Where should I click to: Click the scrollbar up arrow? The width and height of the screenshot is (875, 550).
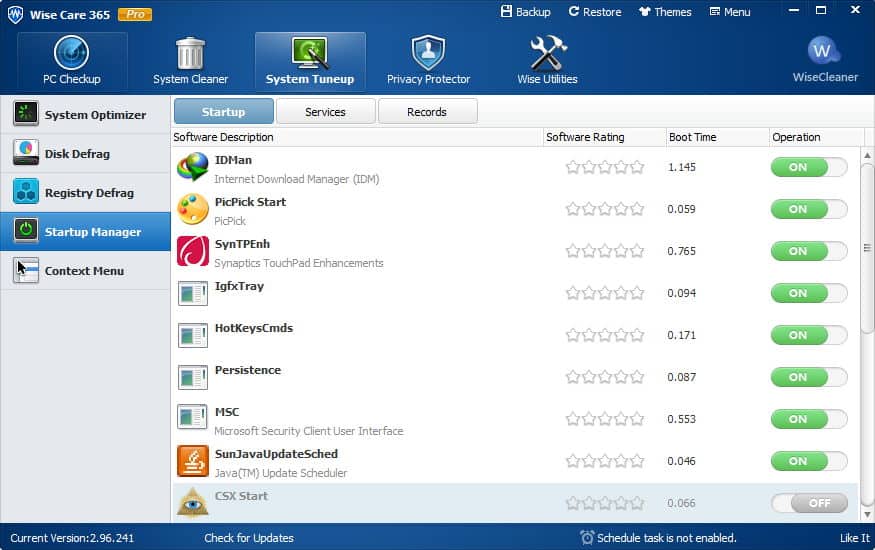[867, 155]
